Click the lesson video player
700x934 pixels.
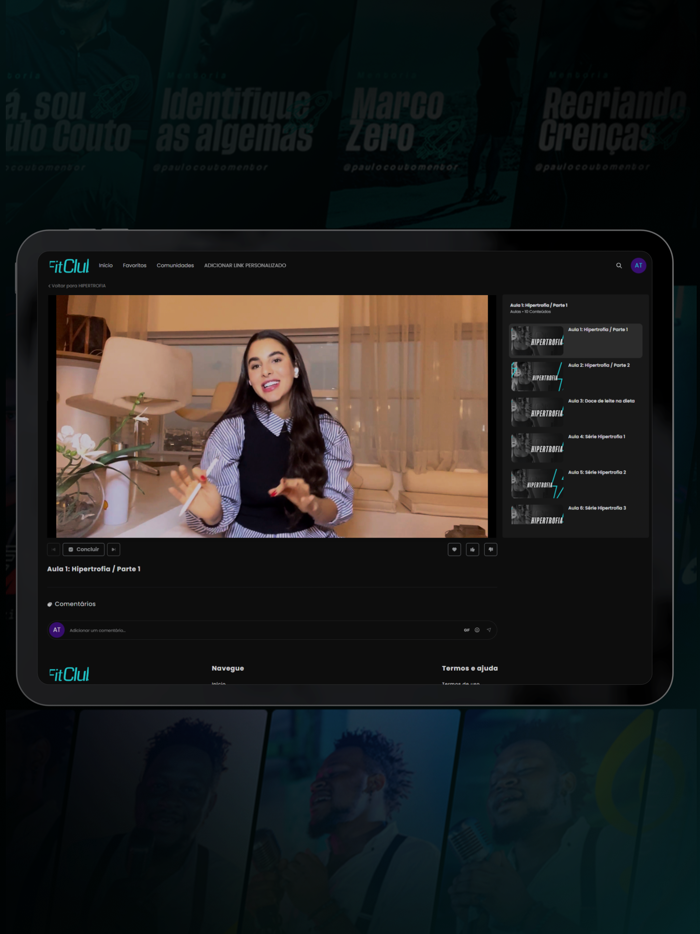[x=272, y=416]
